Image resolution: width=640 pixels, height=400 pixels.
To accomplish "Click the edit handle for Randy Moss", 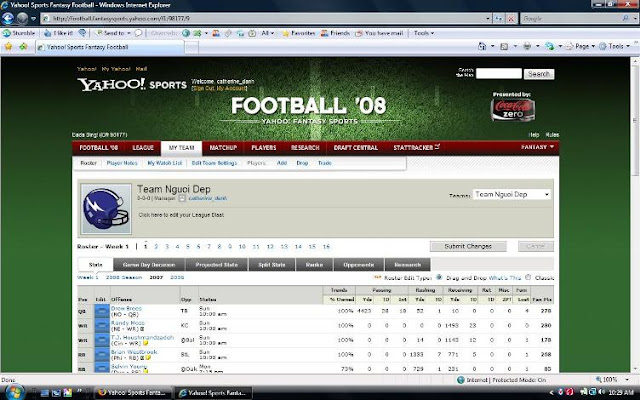I will click(102, 326).
